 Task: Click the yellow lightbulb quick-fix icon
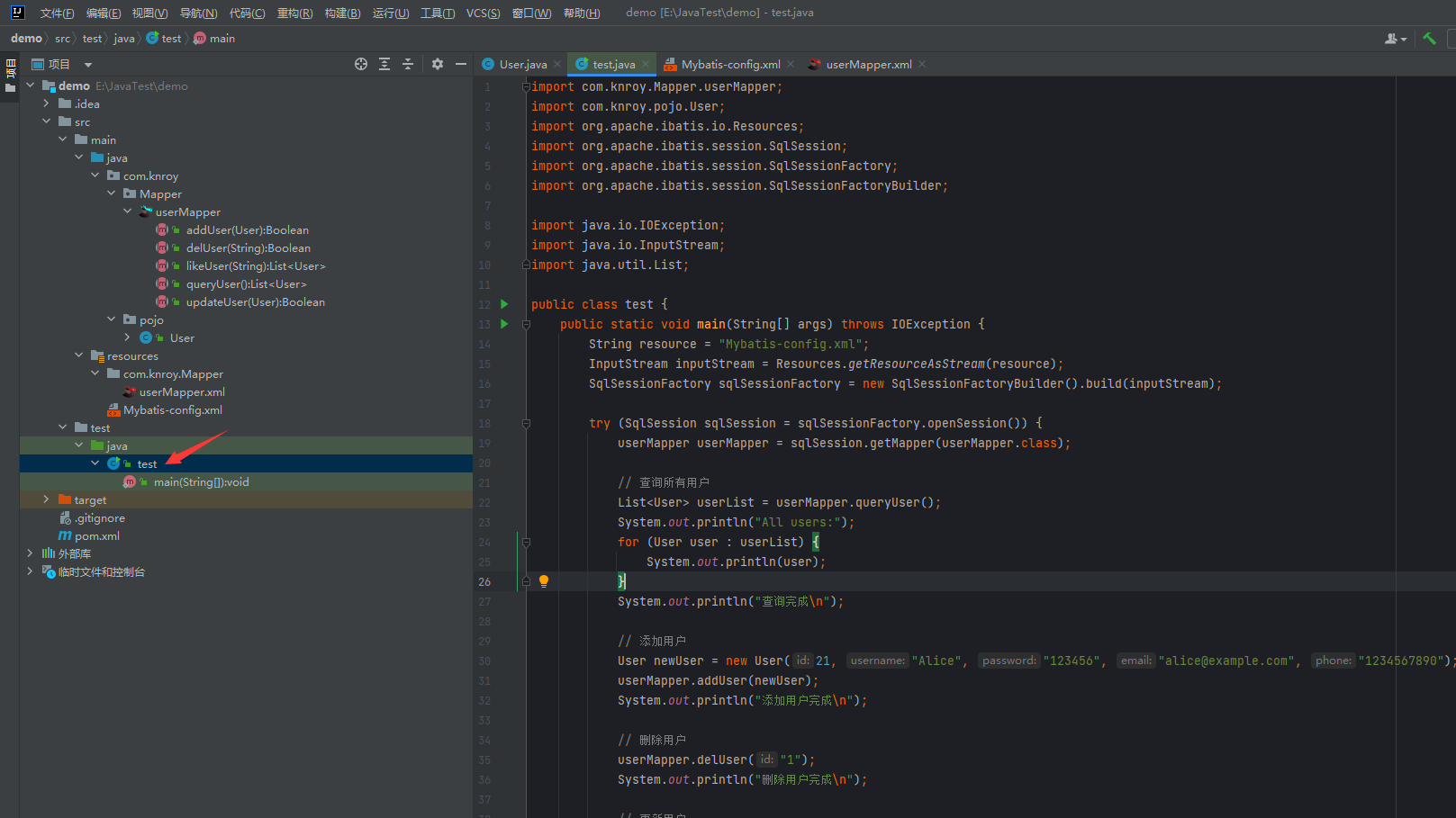point(544,581)
